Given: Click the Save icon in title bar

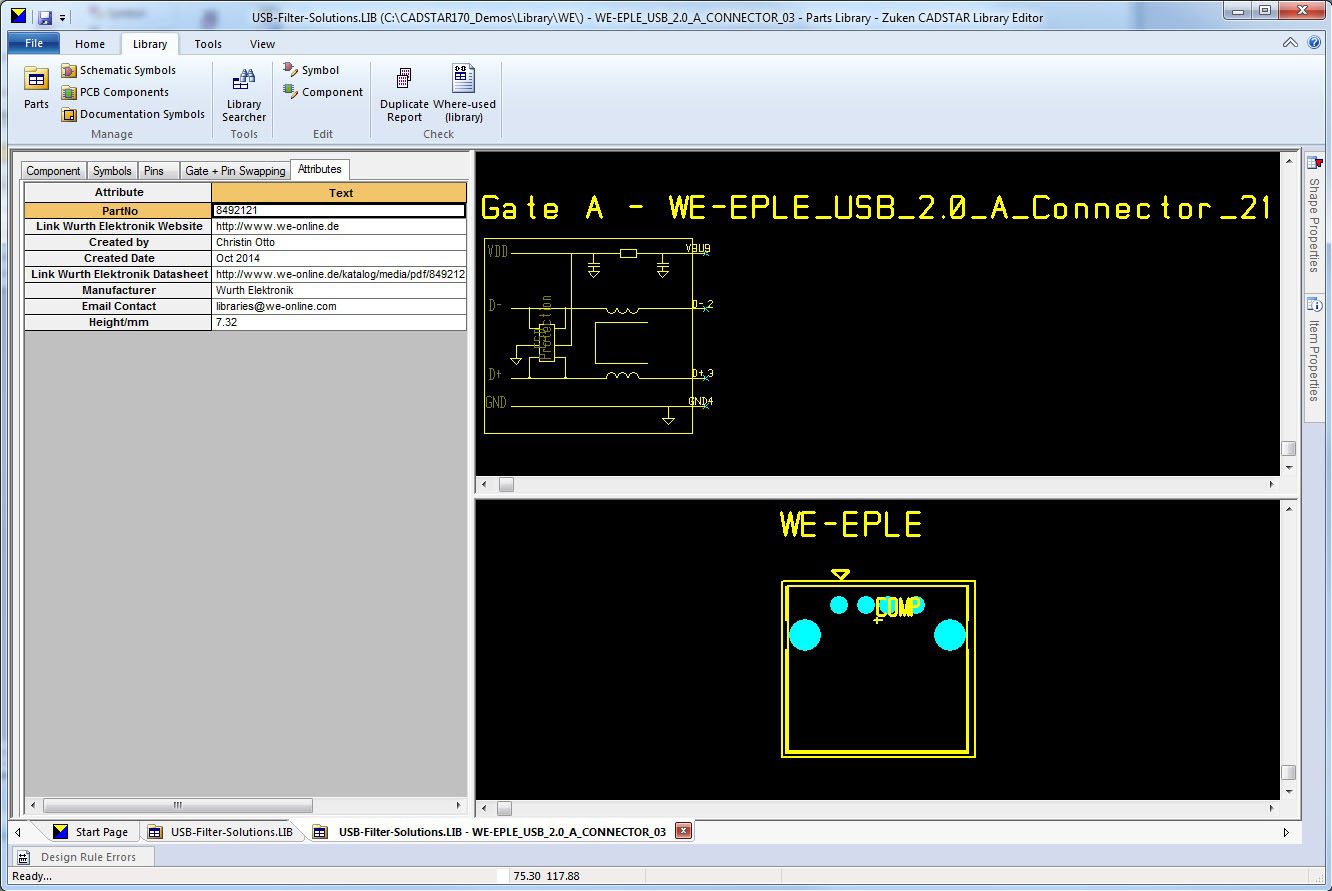Looking at the screenshot, I should [45, 17].
